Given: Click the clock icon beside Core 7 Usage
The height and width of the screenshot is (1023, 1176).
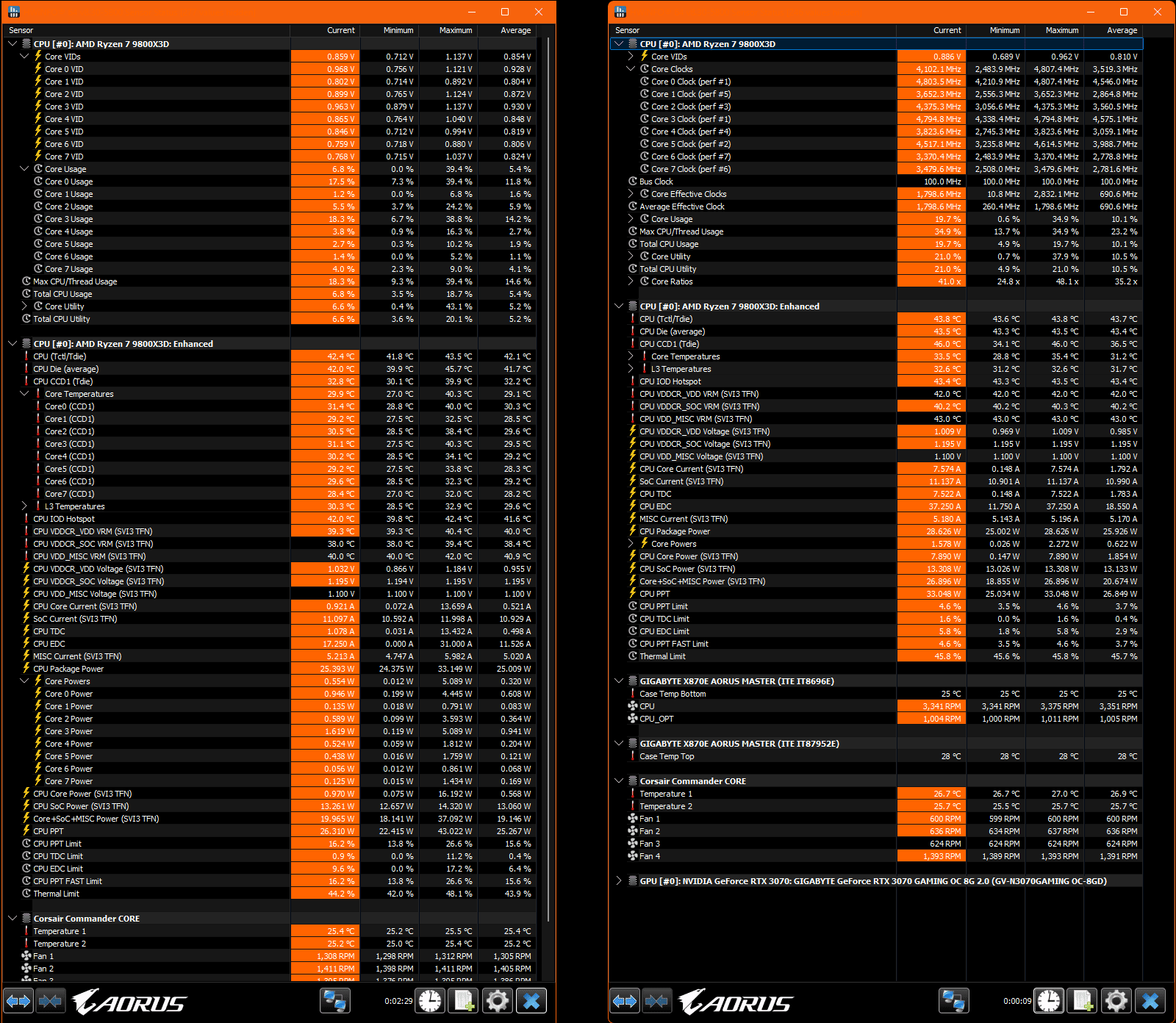Looking at the screenshot, I should [38, 269].
